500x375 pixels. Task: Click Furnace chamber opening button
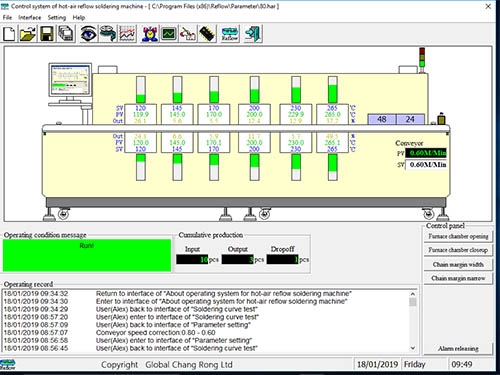coord(458,236)
